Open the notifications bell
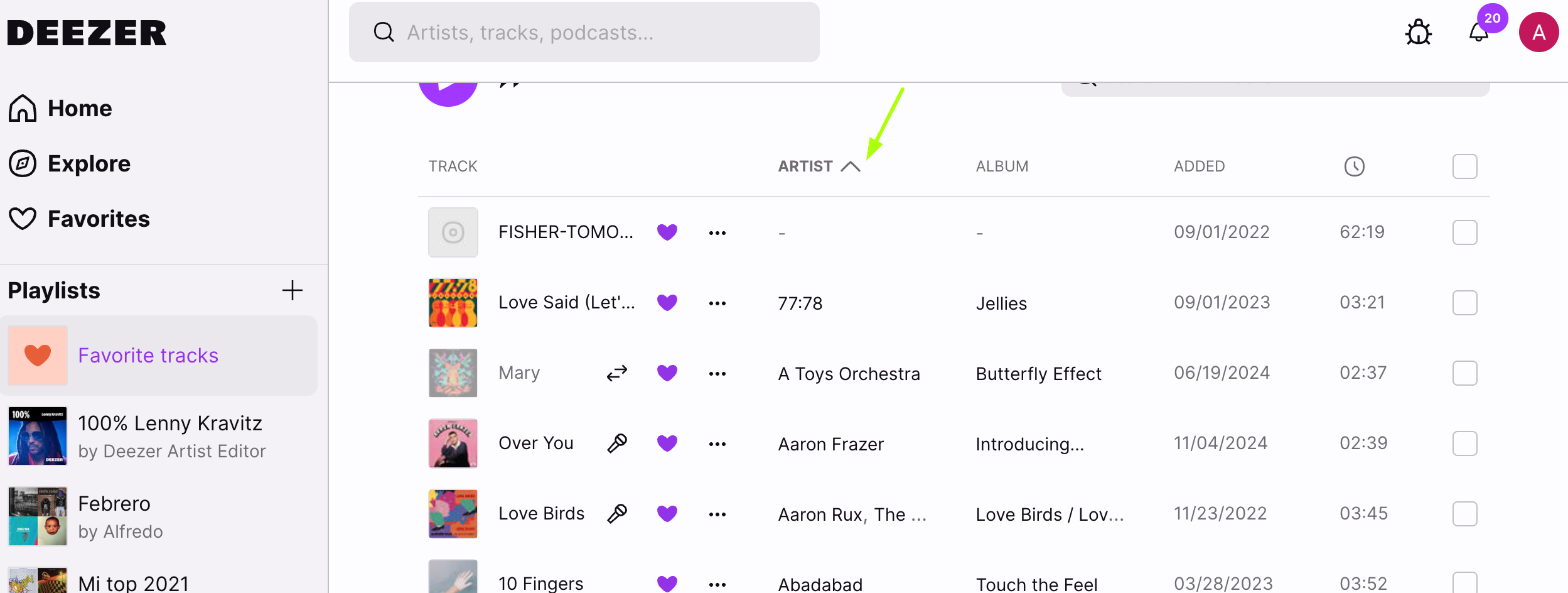The image size is (1568, 593). [x=1478, y=32]
